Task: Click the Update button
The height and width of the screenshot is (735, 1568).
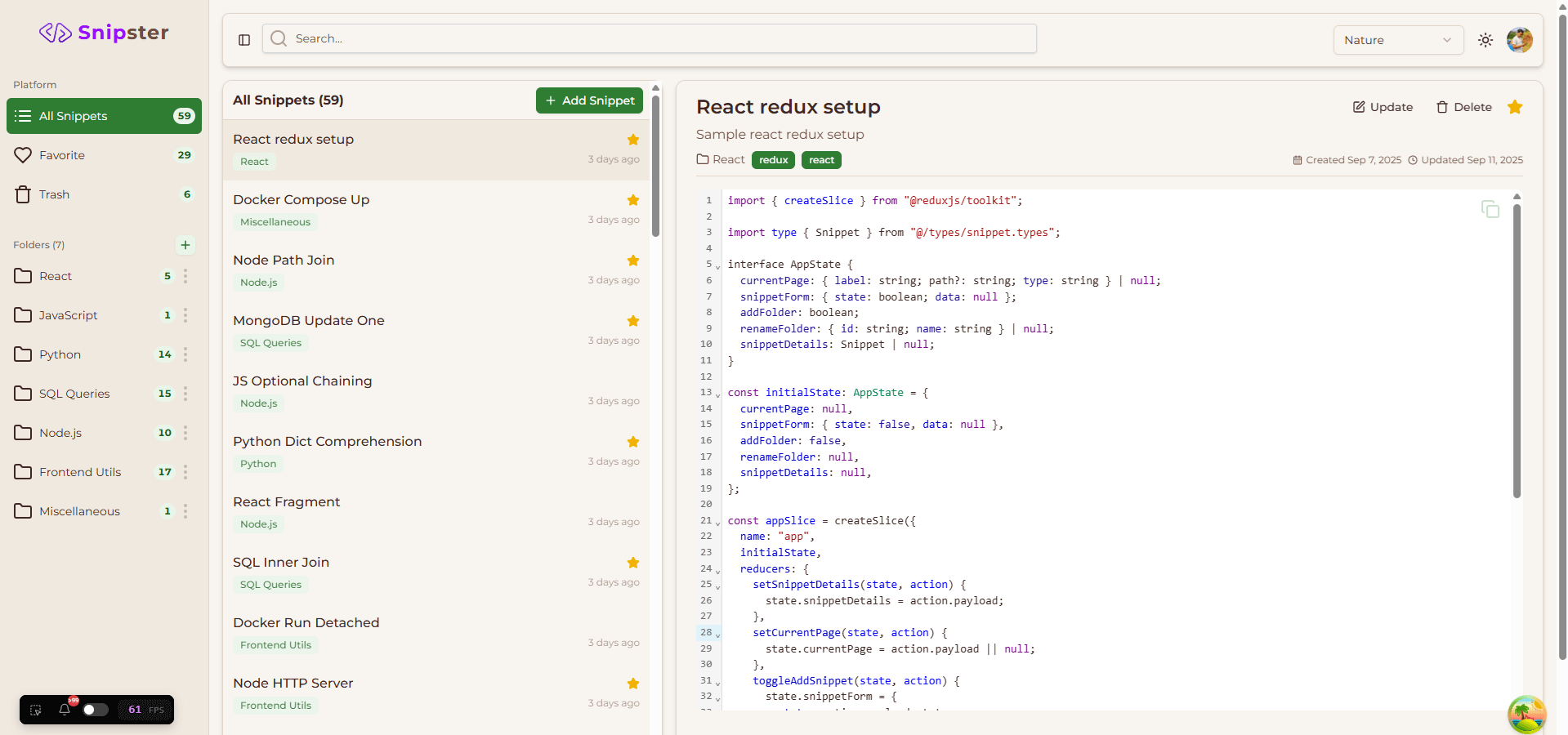Action: [x=1383, y=107]
